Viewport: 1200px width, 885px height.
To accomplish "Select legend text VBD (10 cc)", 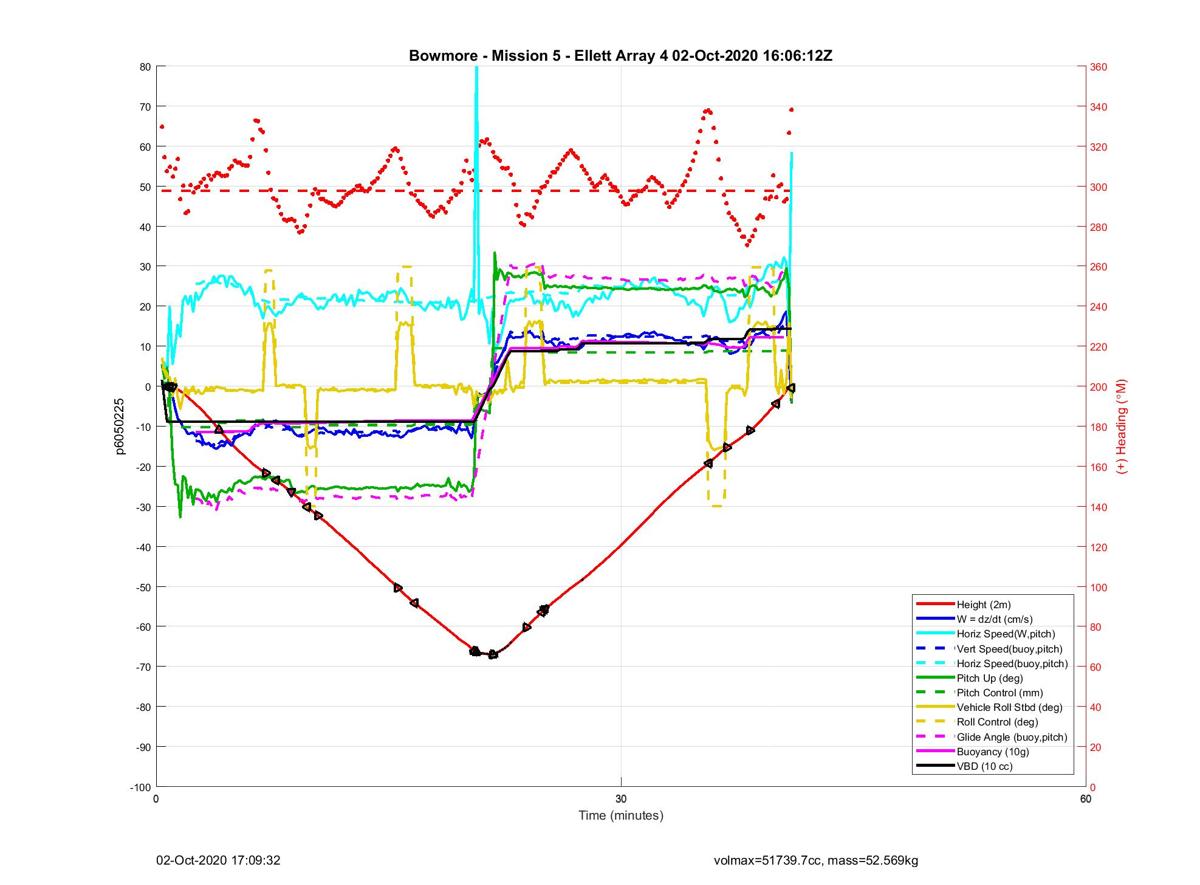I will (x=984, y=767).
